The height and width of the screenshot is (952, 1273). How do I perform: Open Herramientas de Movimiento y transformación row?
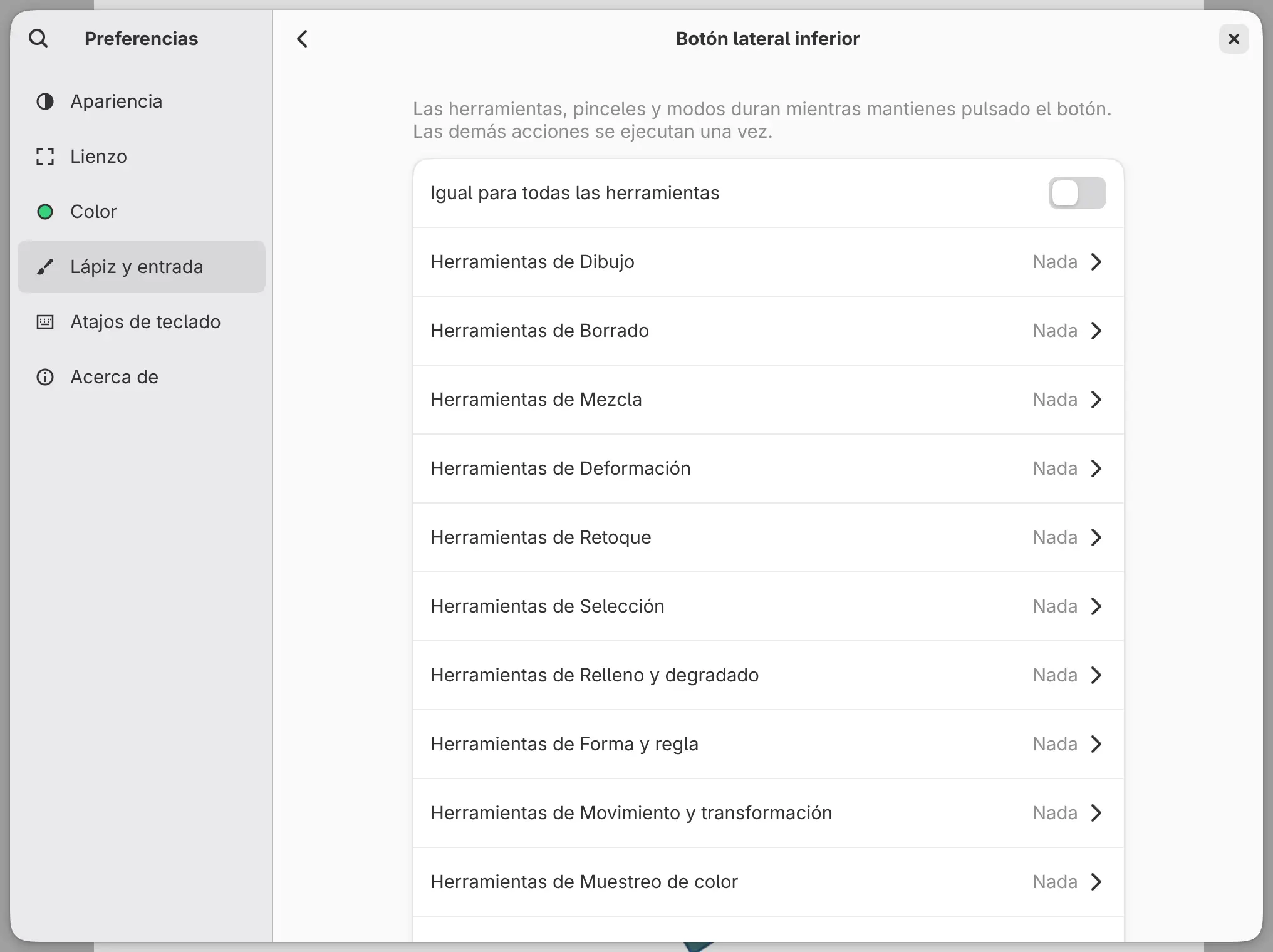[768, 813]
